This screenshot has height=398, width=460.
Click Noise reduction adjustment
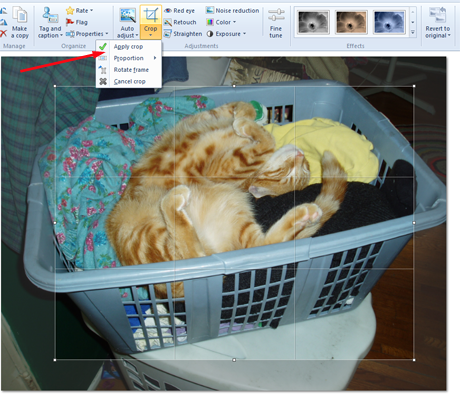pos(232,11)
